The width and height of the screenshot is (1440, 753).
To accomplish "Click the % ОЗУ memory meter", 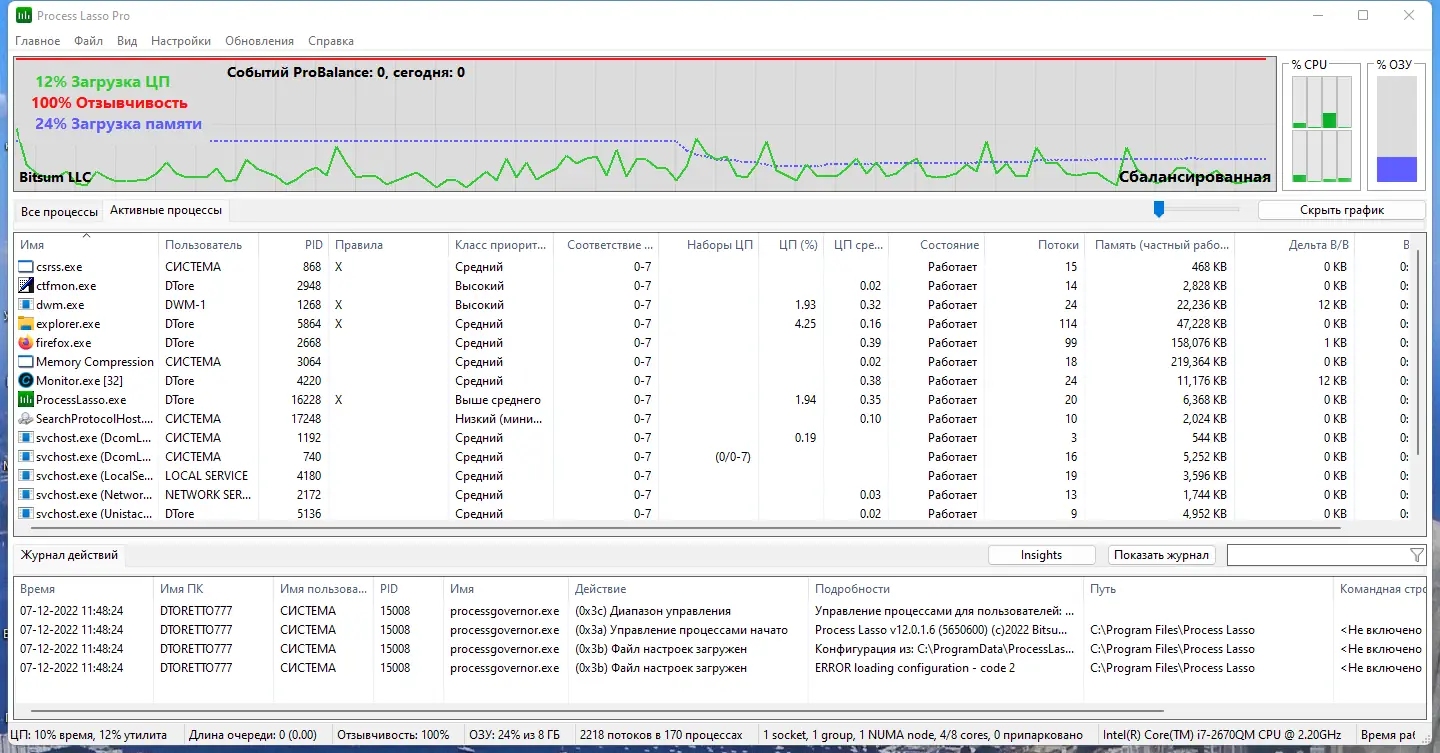I will tap(1396, 129).
